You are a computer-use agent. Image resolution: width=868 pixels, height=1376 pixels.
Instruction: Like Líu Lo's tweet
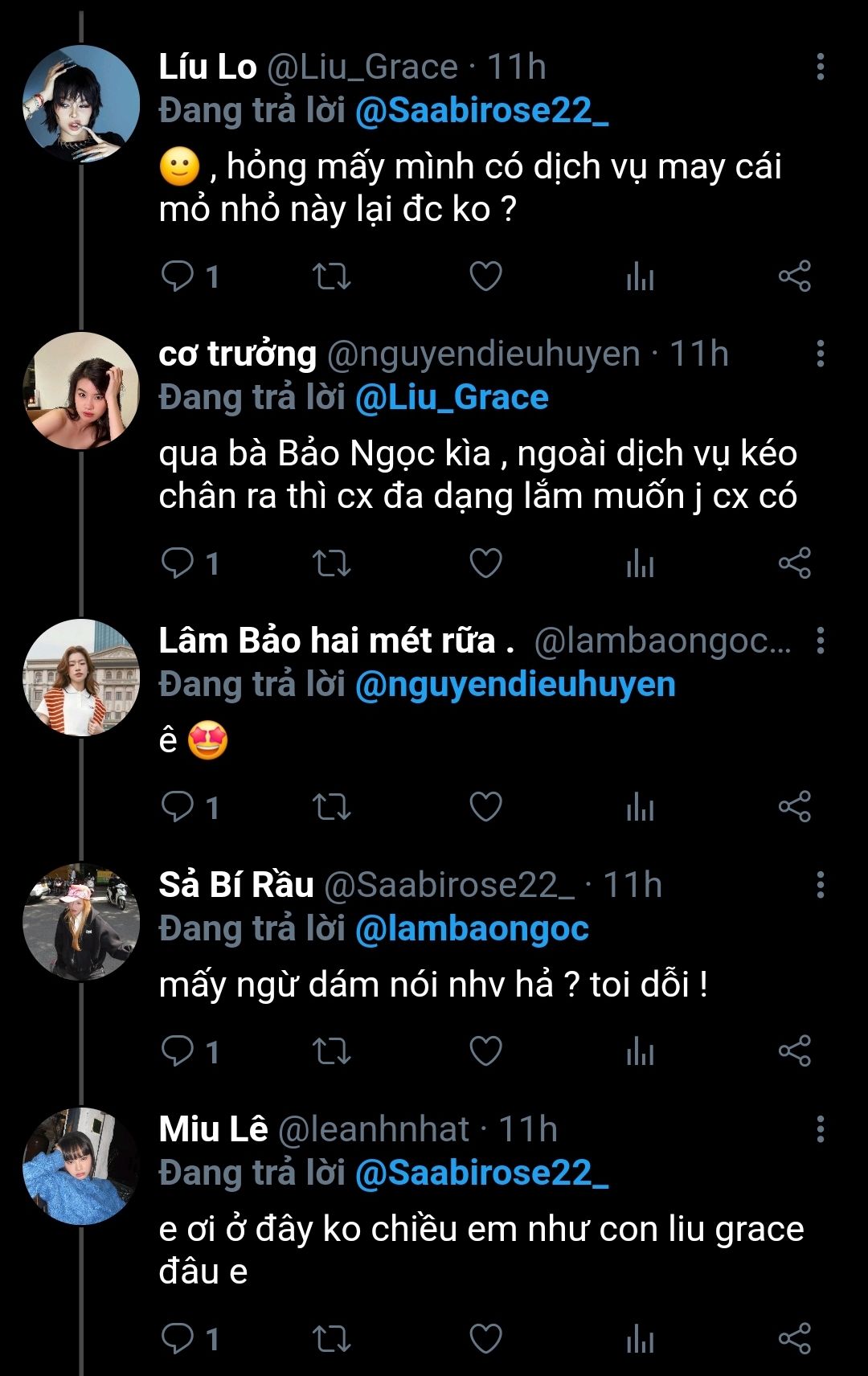(485, 276)
